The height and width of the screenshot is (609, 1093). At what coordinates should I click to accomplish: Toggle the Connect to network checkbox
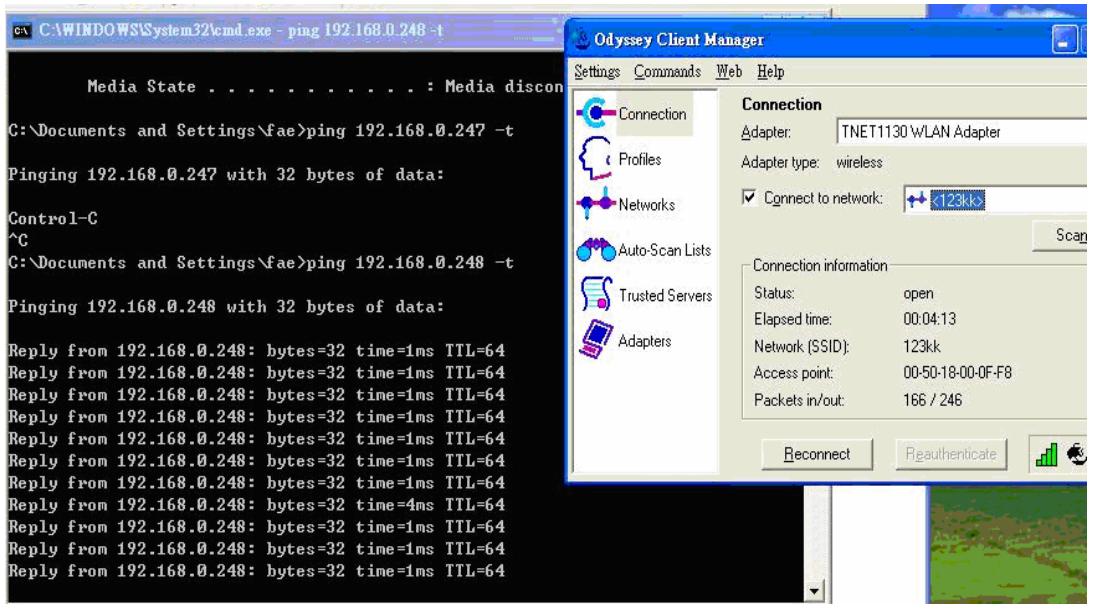(749, 198)
